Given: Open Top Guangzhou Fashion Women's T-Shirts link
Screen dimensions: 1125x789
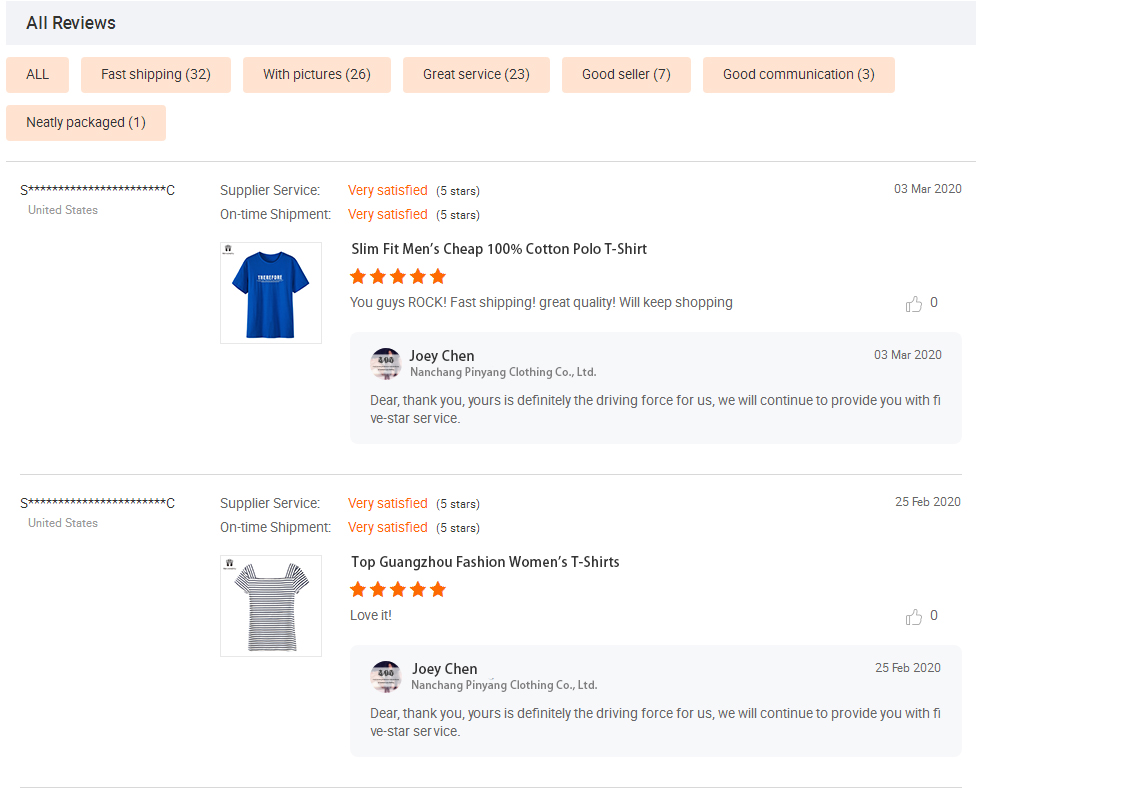Looking at the screenshot, I should (x=485, y=562).
